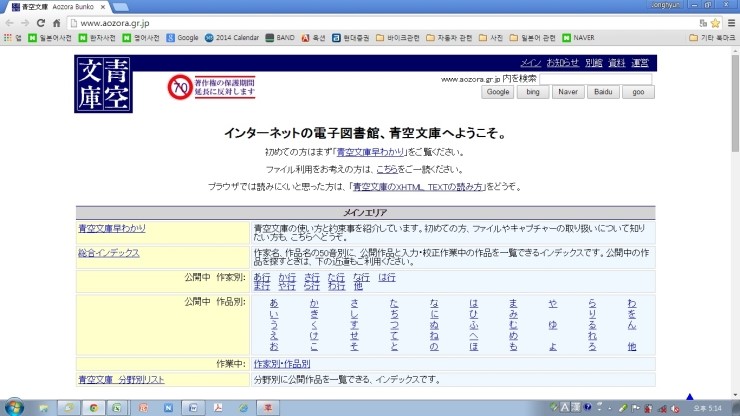Open the Word icon in the taskbar
Viewport: 740px width, 416px height.
[193, 408]
